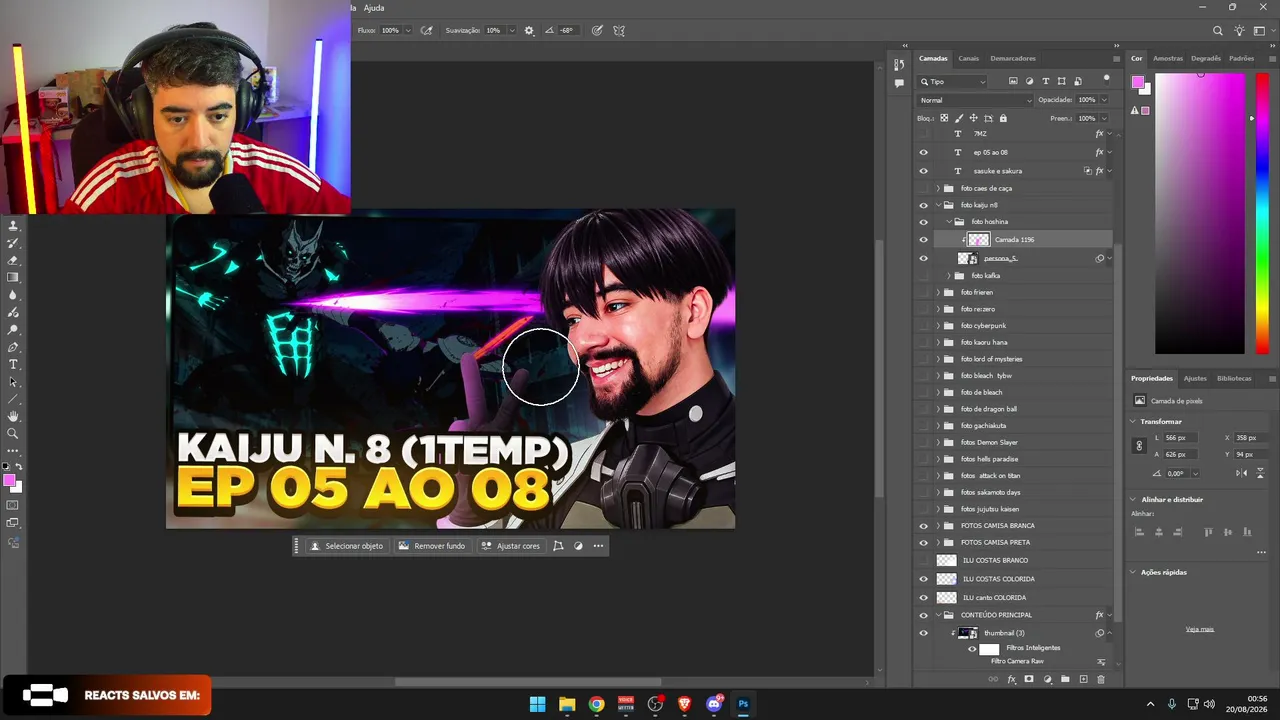Hide the 'Camada 1196' layer

coord(923,240)
